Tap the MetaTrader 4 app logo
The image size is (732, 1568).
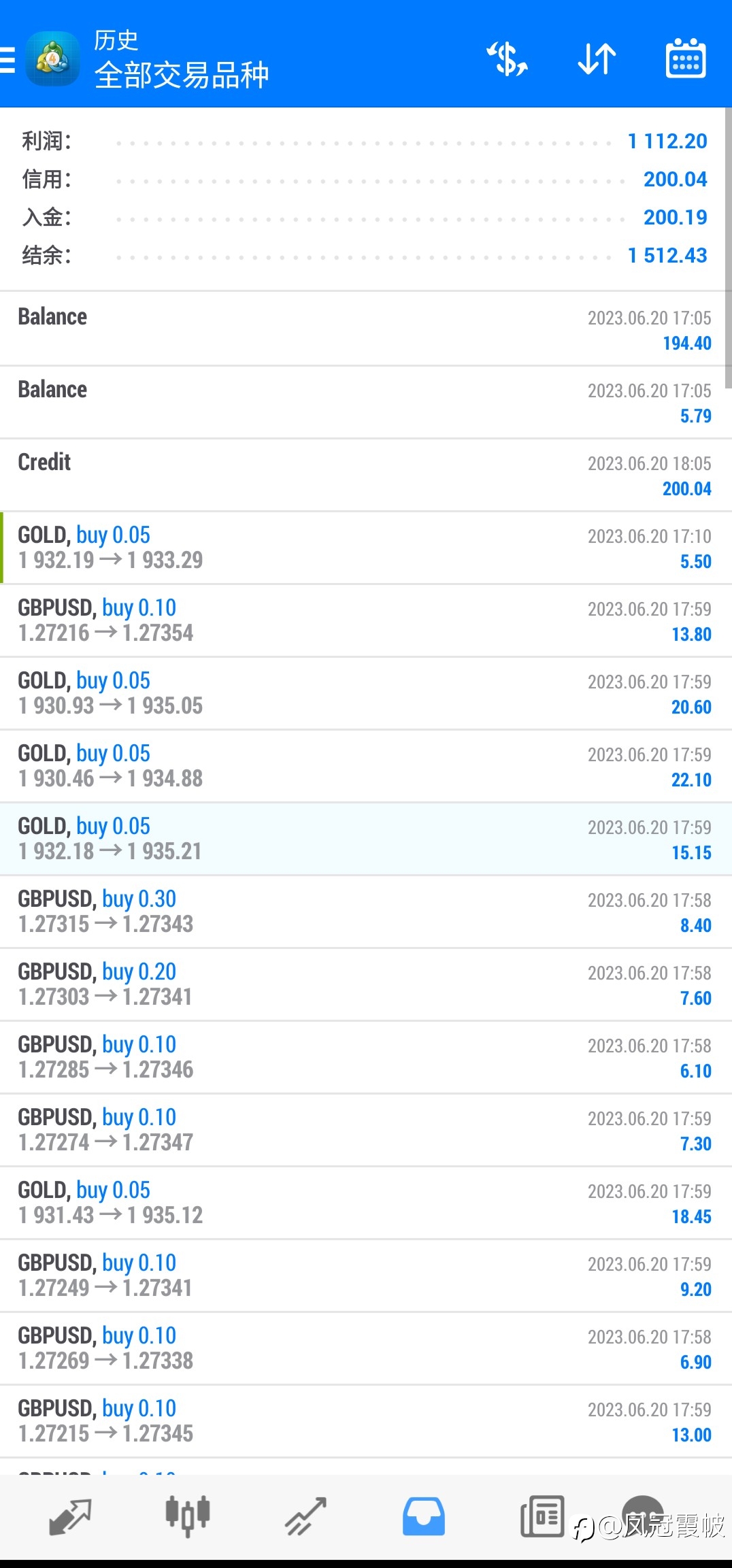click(52, 59)
